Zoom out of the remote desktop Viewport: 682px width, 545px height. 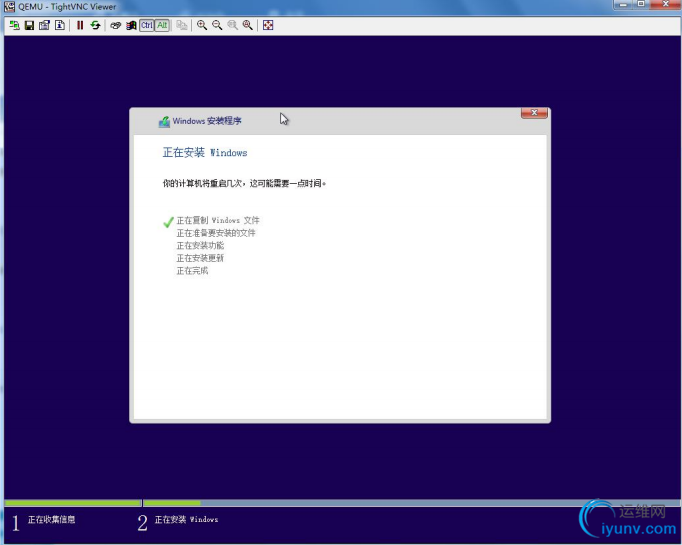coord(217,25)
